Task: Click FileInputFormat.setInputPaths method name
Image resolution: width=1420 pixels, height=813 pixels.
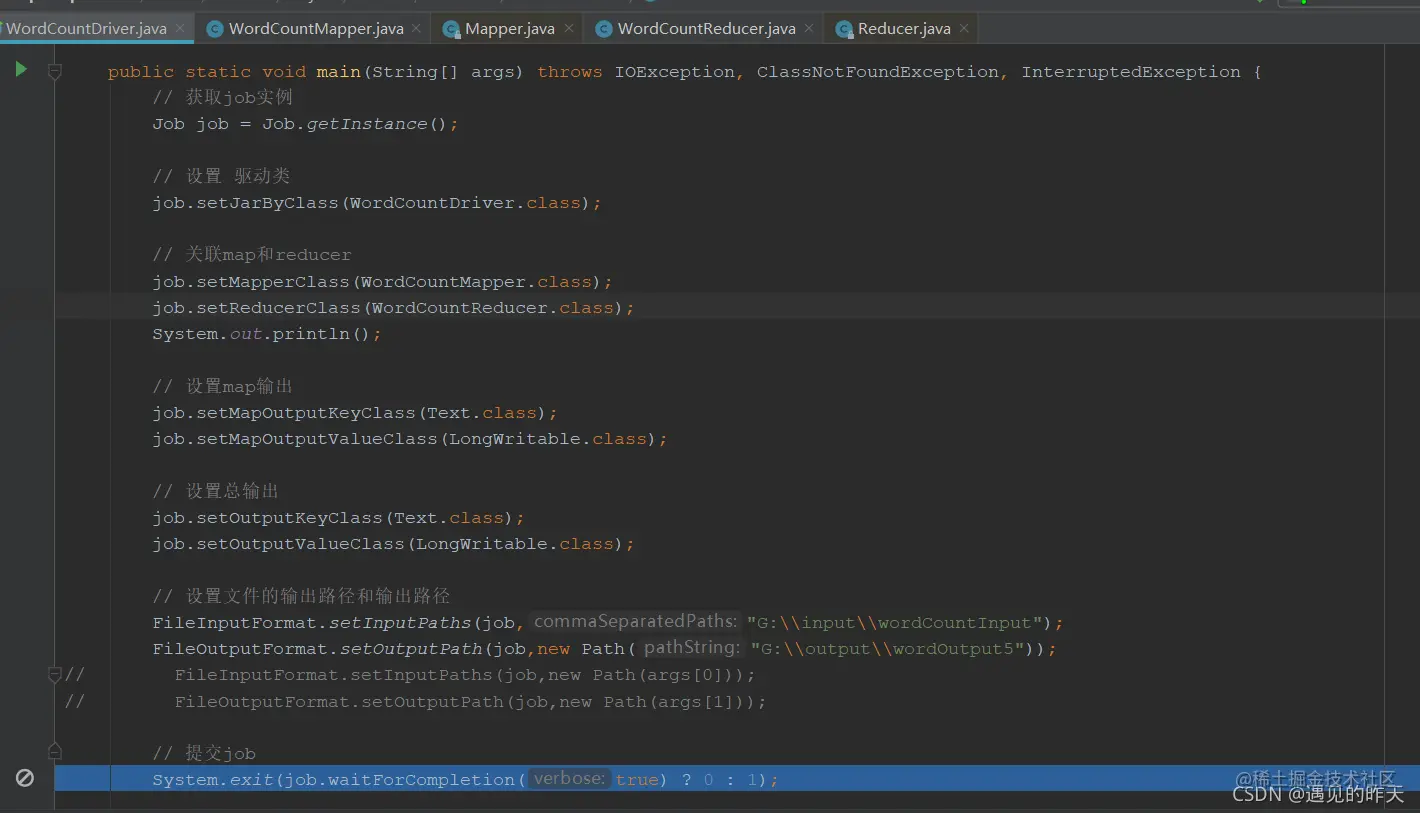Action: point(400,623)
